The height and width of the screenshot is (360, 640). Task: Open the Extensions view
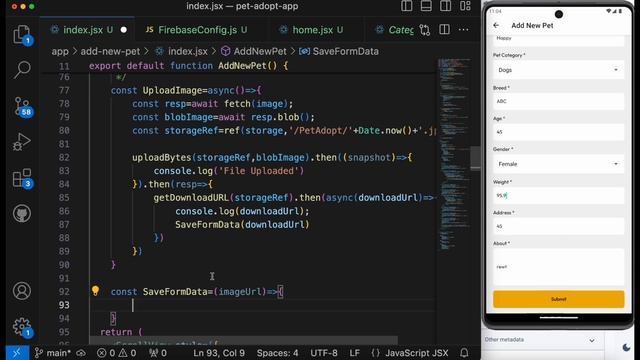pos(22,178)
